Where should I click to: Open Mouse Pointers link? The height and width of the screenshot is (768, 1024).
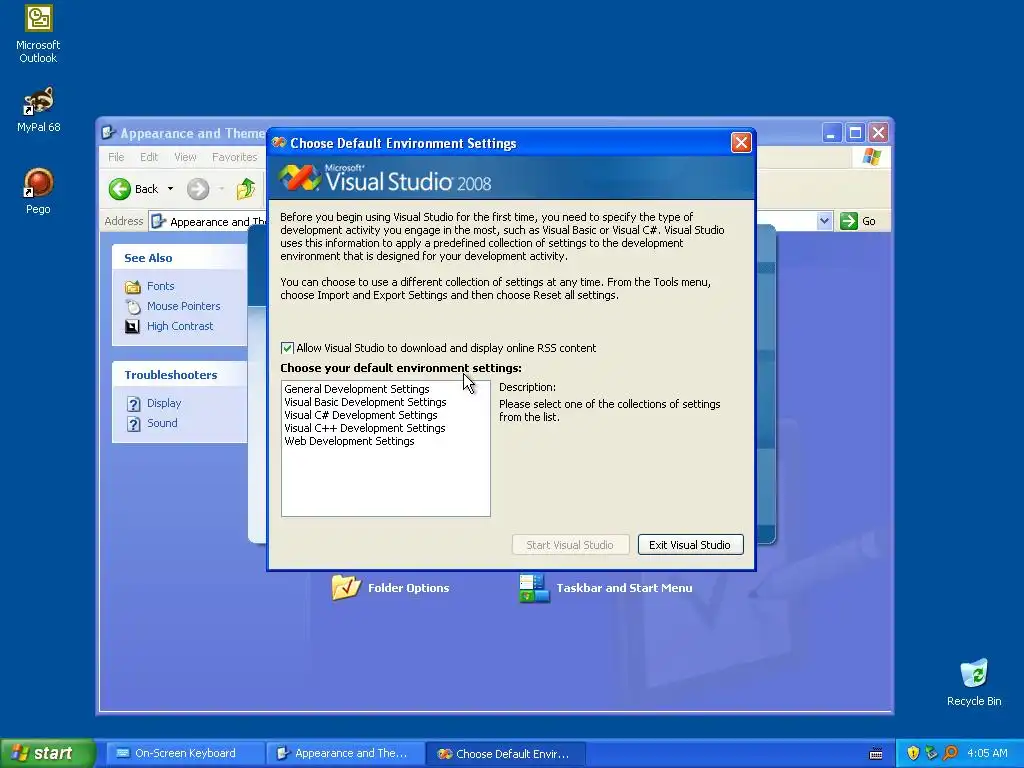[x=183, y=306]
